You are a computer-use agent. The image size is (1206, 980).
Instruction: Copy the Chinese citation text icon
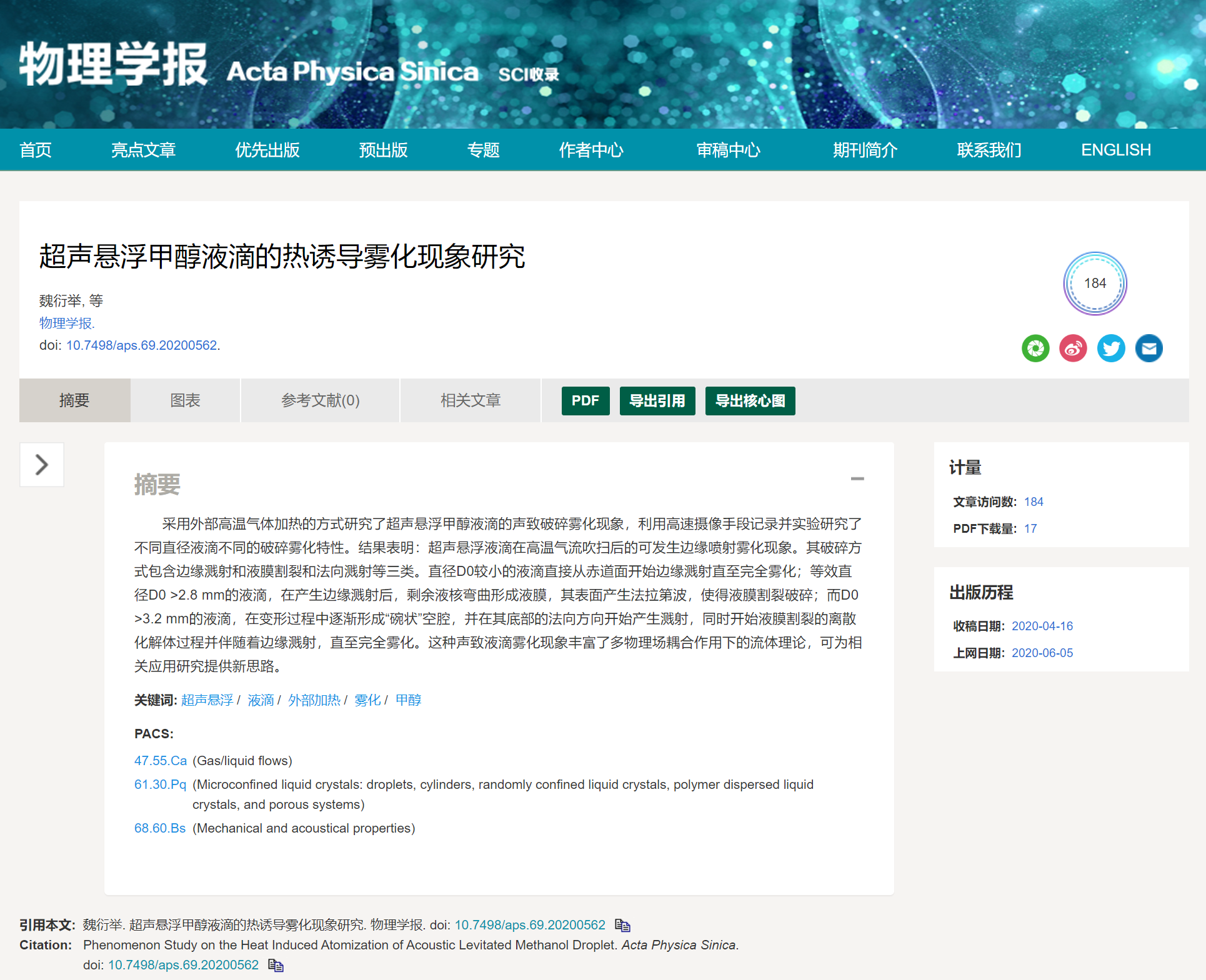(x=622, y=925)
